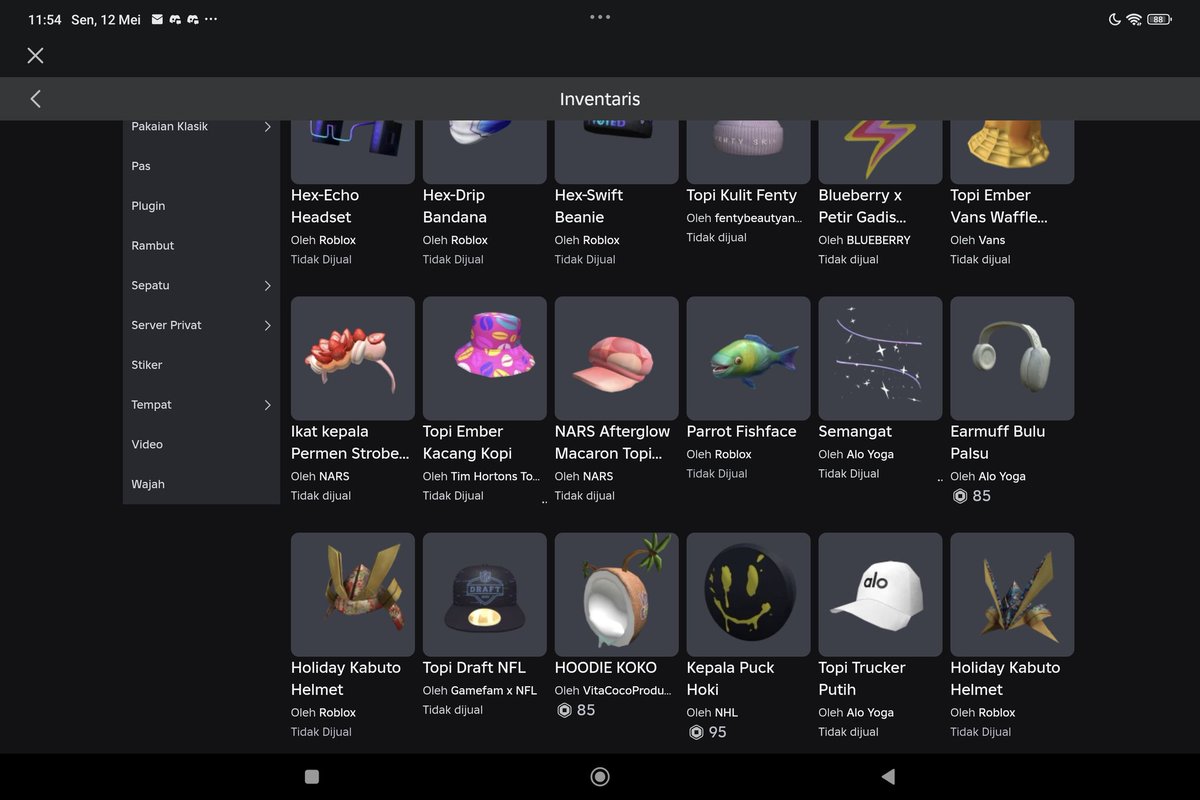
Task: Tap Android recent apps square button
Action: point(311,777)
